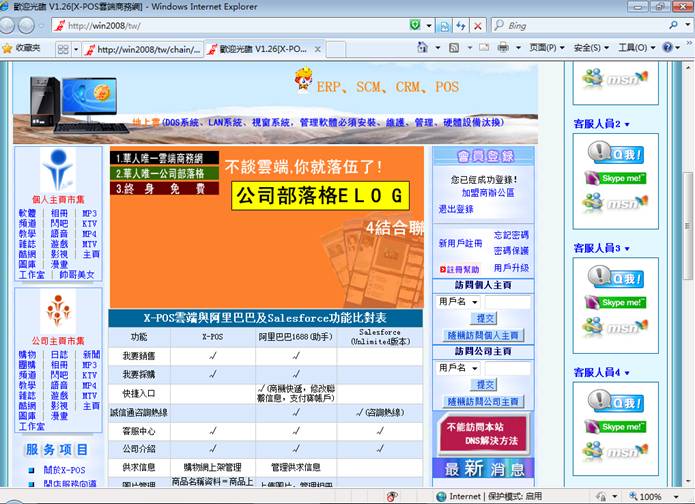Expand 用戶名 dropdown under 訪問個人主頁
This screenshot has width=695, height=504.
point(473,302)
